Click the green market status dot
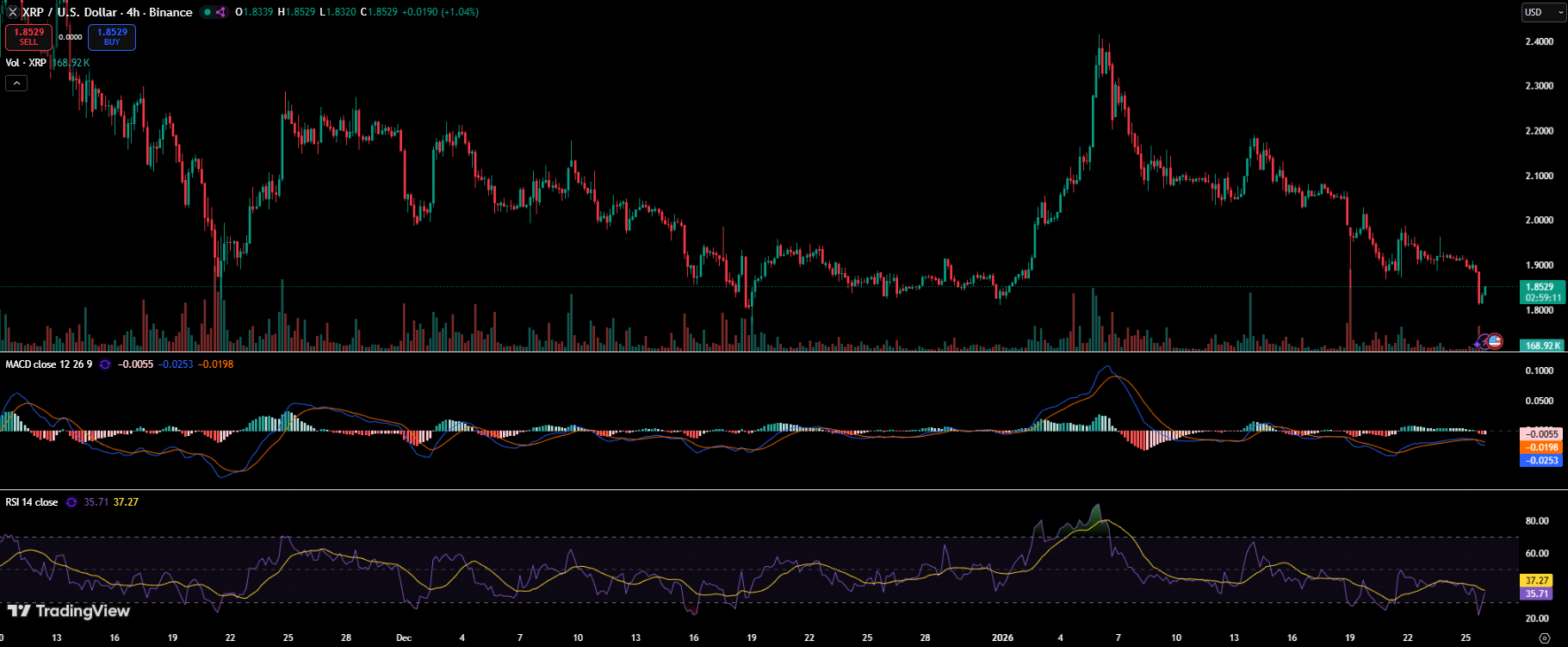The image size is (1568, 647). click(207, 12)
